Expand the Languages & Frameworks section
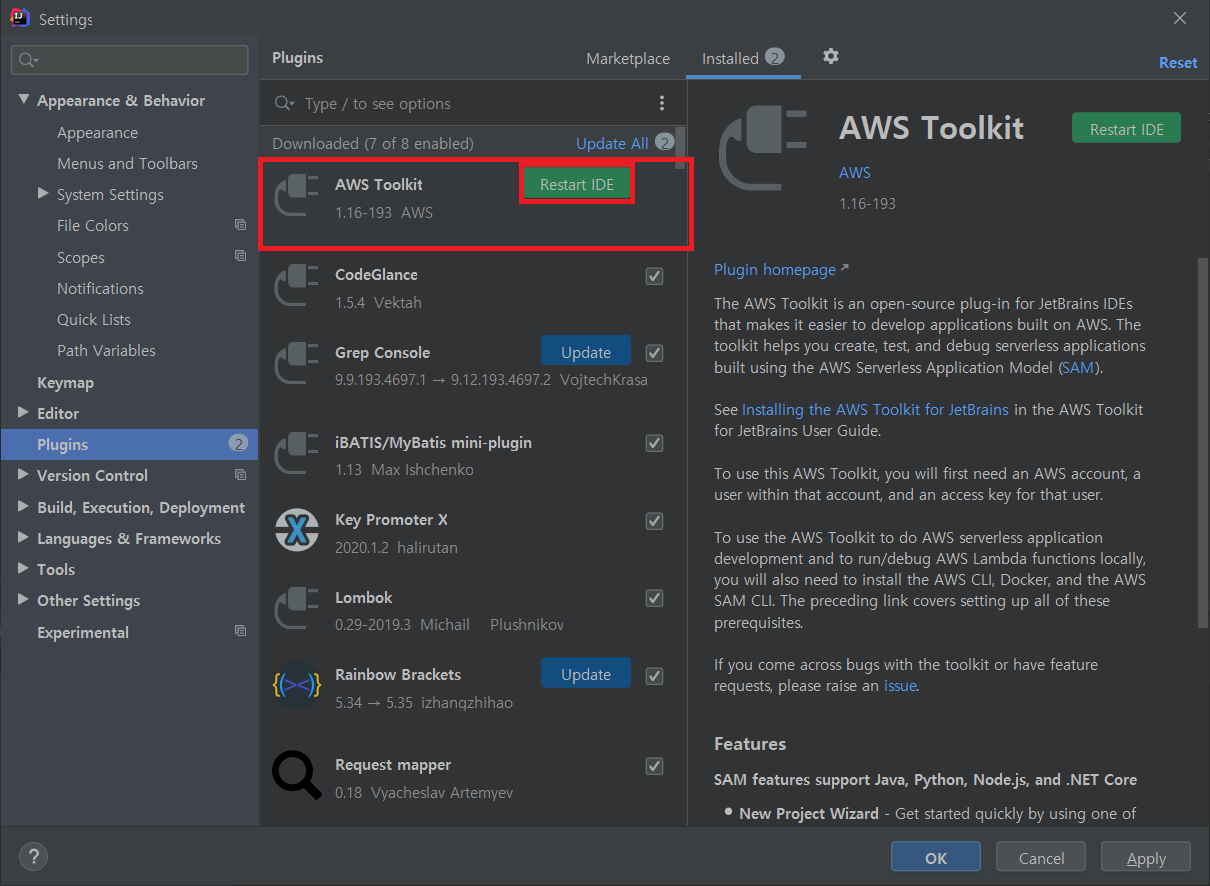Image resolution: width=1210 pixels, height=886 pixels. tap(24, 538)
